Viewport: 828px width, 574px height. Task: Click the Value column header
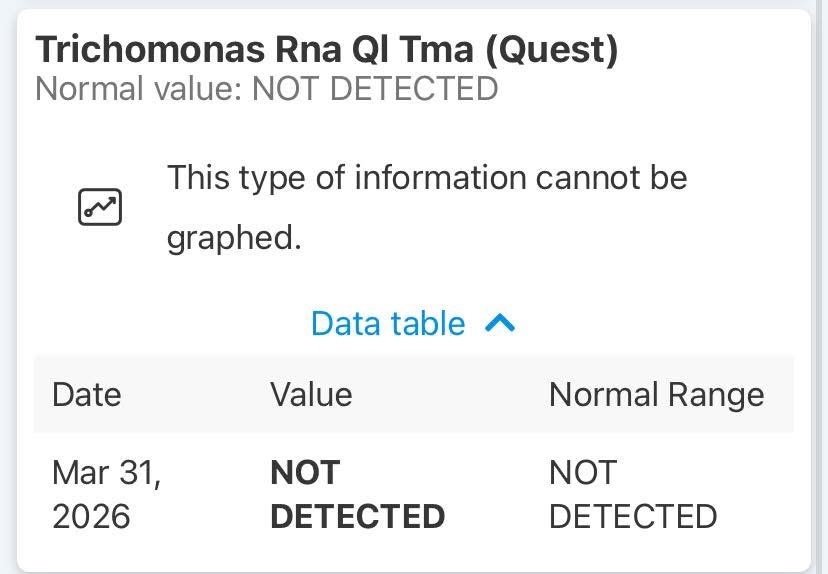[311, 394]
